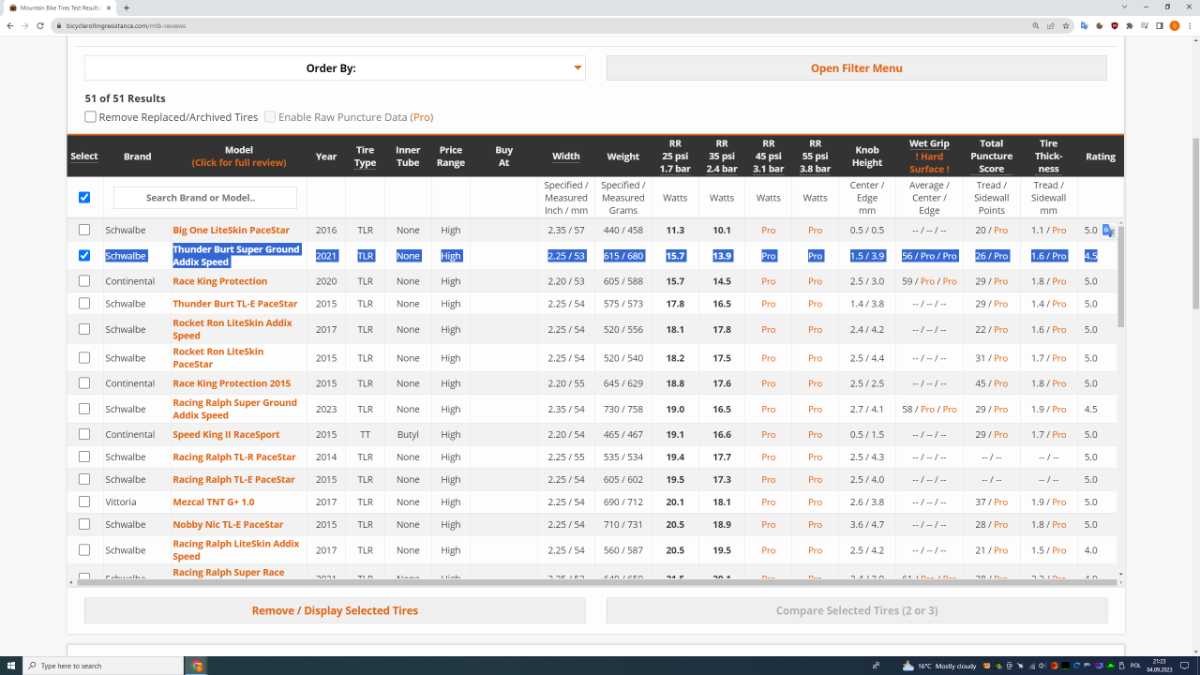Viewport: 1200px width, 675px height.
Task: Open the Speed King II RaceSport review
Action: tap(226, 435)
